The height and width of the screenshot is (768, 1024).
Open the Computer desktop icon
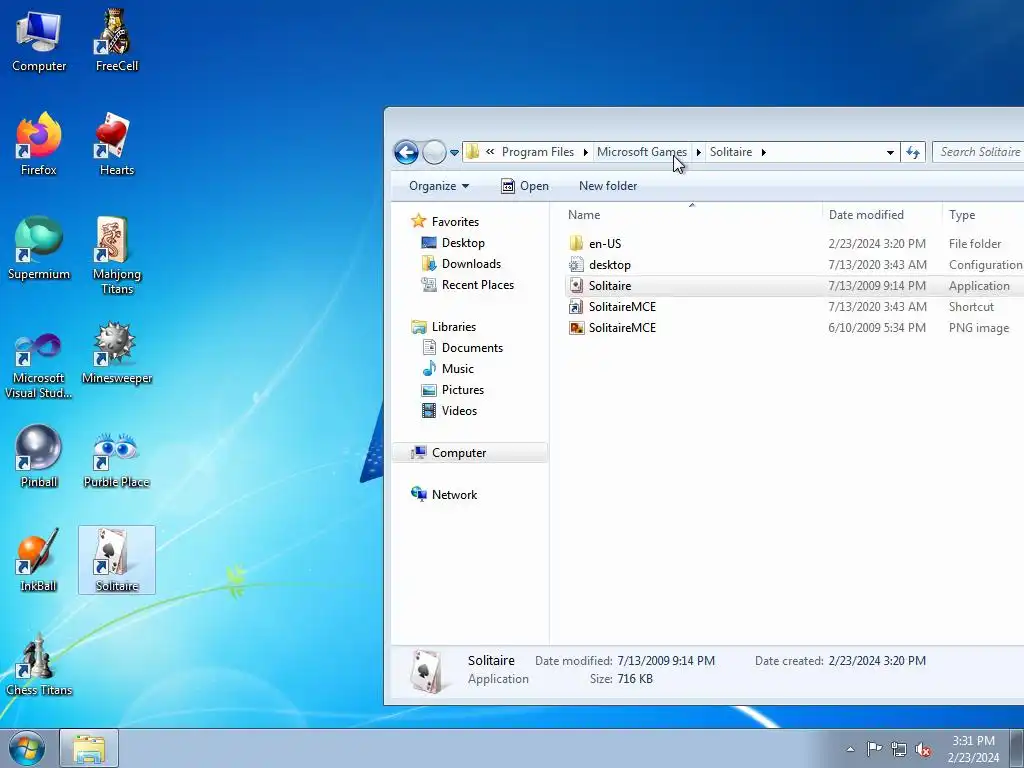coord(39,40)
